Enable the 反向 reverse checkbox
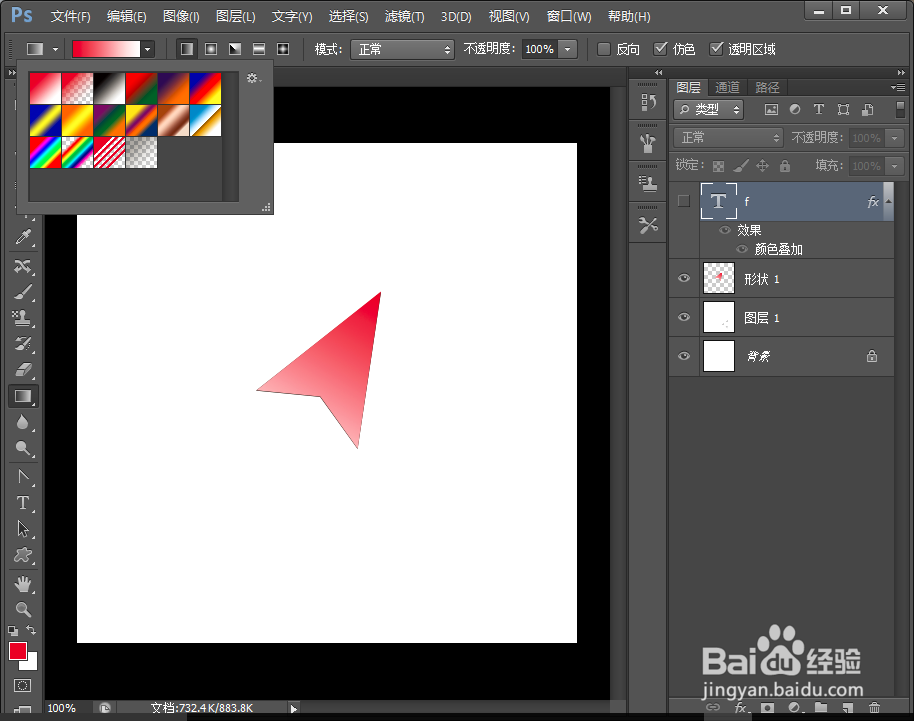This screenshot has width=914, height=721. (604, 49)
